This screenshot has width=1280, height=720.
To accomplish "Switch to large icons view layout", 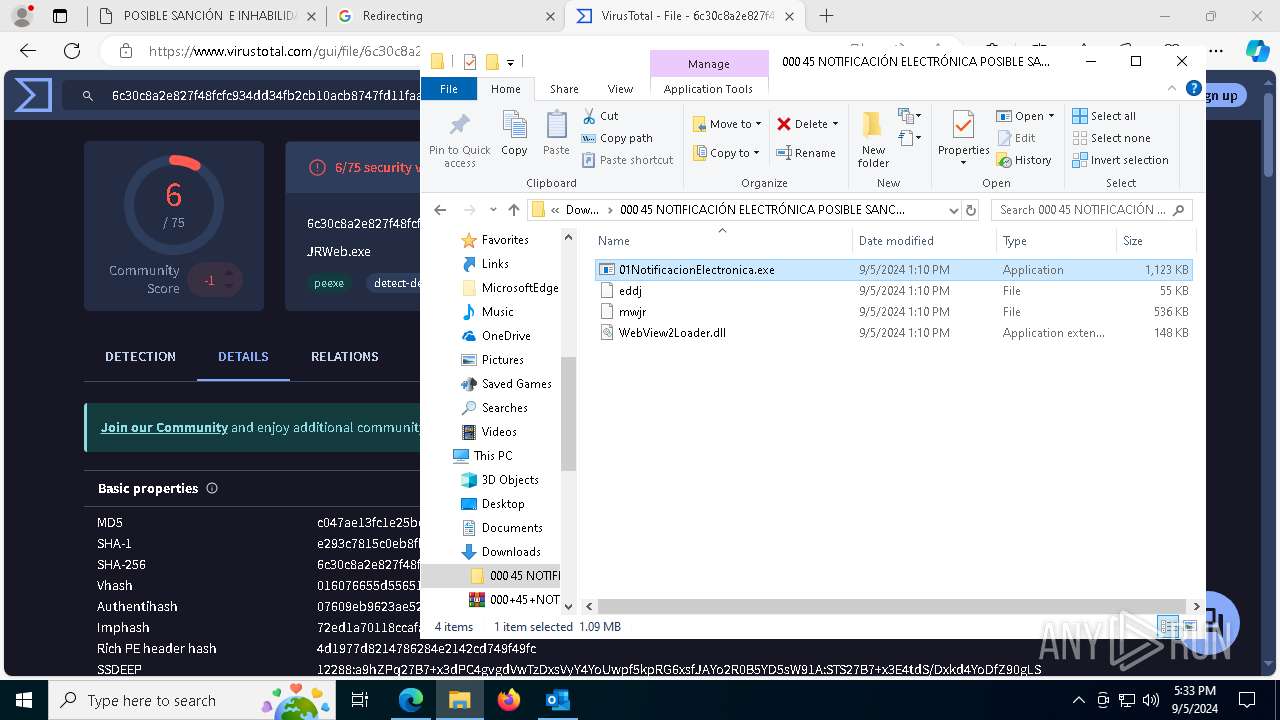I will pos(1189,627).
